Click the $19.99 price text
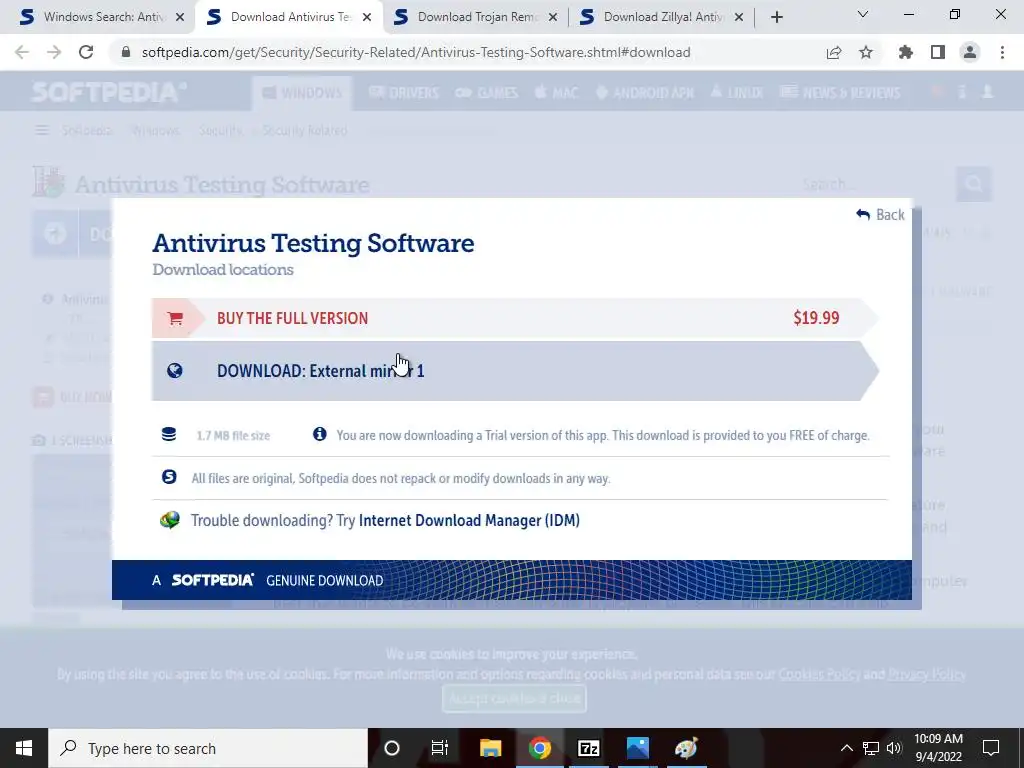The image size is (1024, 768). 816,318
